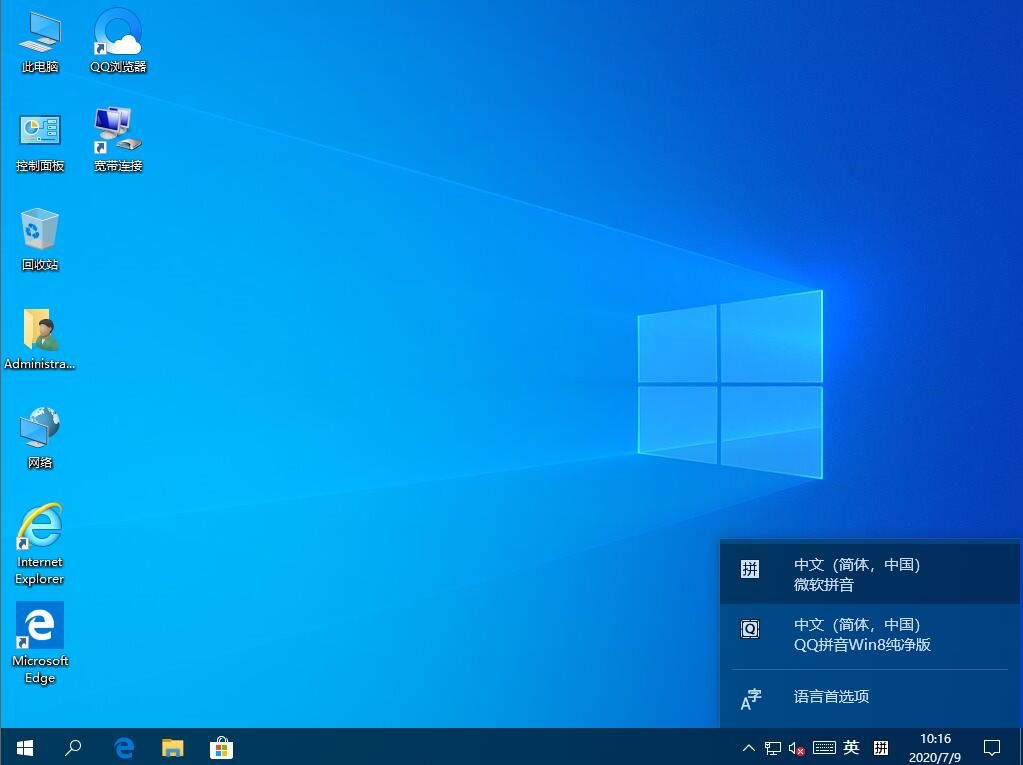The width and height of the screenshot is (1023, 765).
Task: Open Microsoft Store from the taskbar
Action: click(x=221, y=747)
